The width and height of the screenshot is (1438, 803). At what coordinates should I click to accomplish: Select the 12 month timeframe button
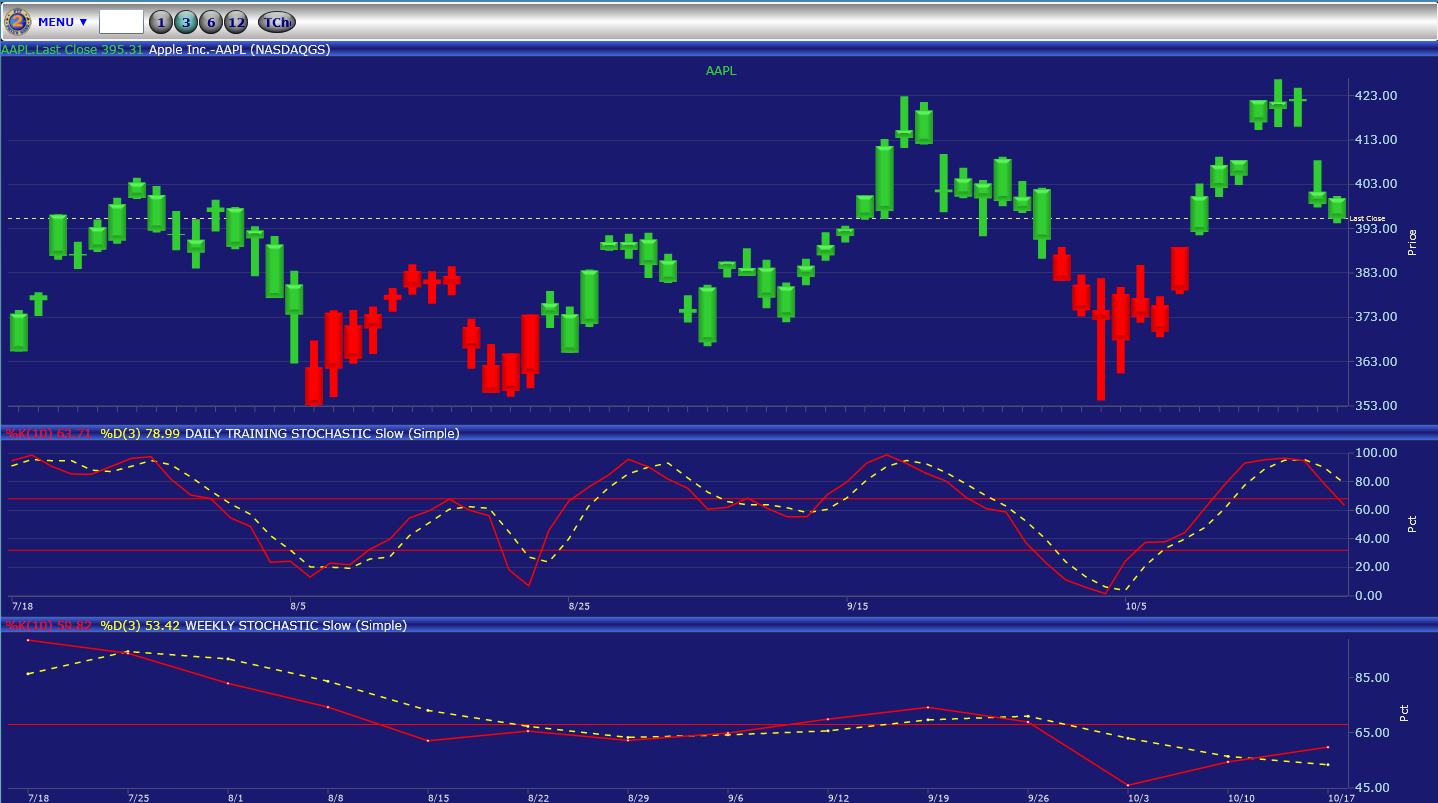click(x=235, y=22)
